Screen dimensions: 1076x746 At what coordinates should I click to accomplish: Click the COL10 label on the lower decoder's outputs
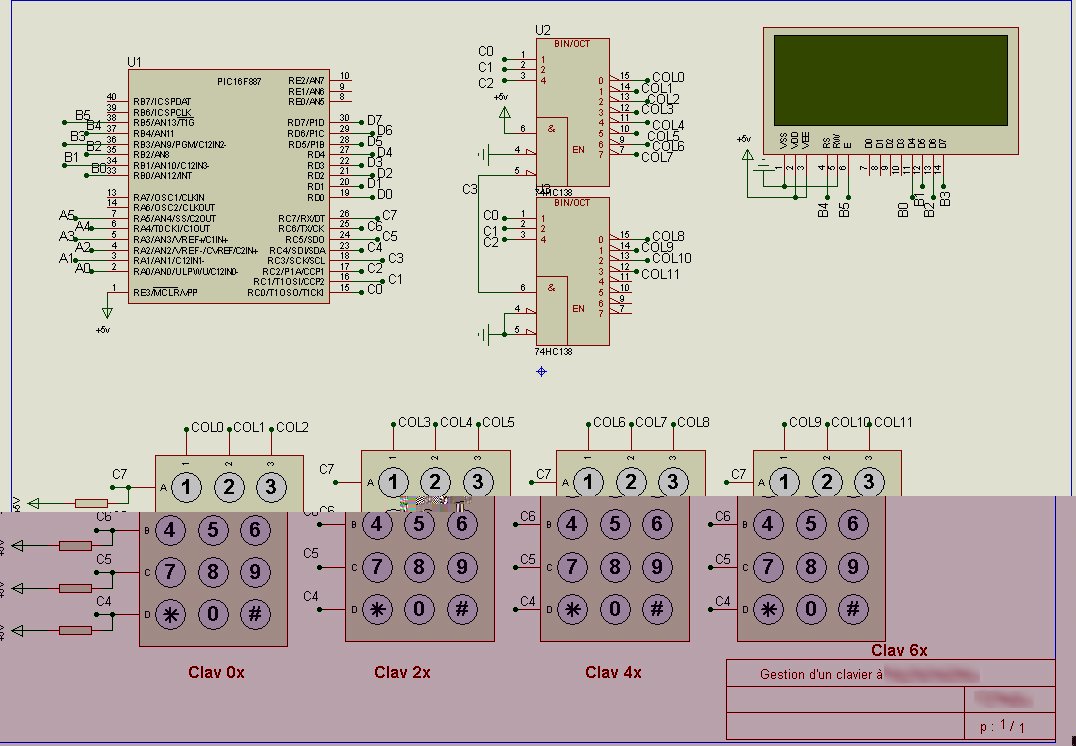(672, 259)
